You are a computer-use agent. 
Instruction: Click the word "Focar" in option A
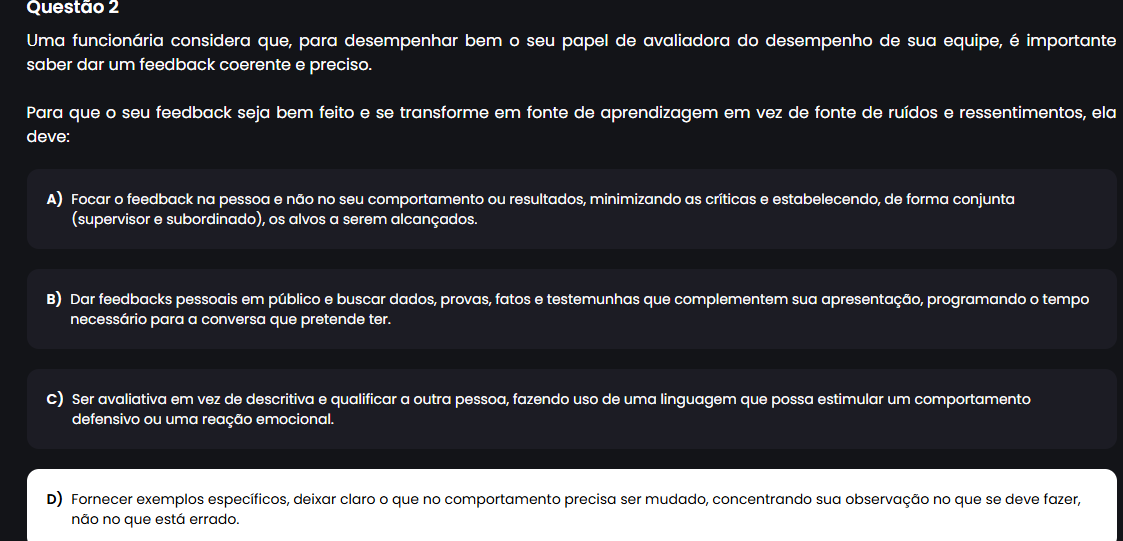[90, 199]
